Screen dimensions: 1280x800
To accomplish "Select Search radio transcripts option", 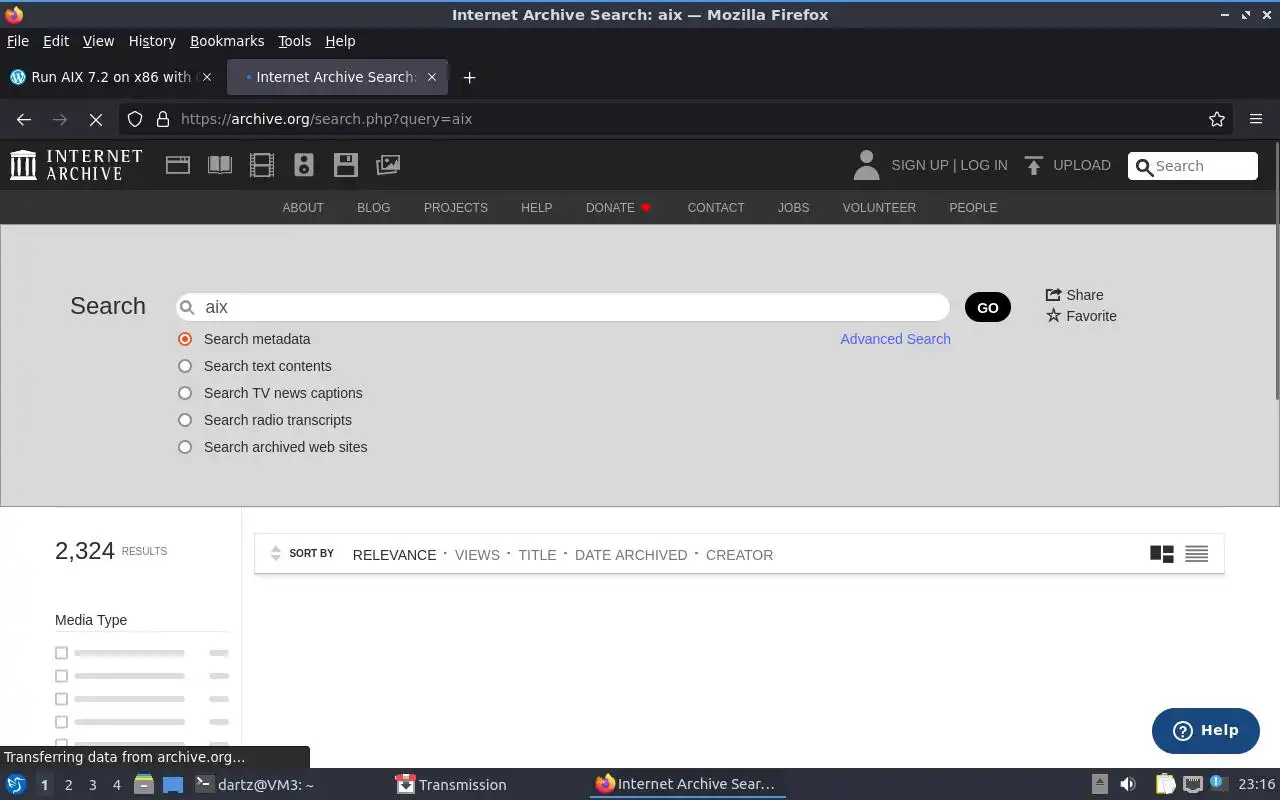I will tap(185, 420).
